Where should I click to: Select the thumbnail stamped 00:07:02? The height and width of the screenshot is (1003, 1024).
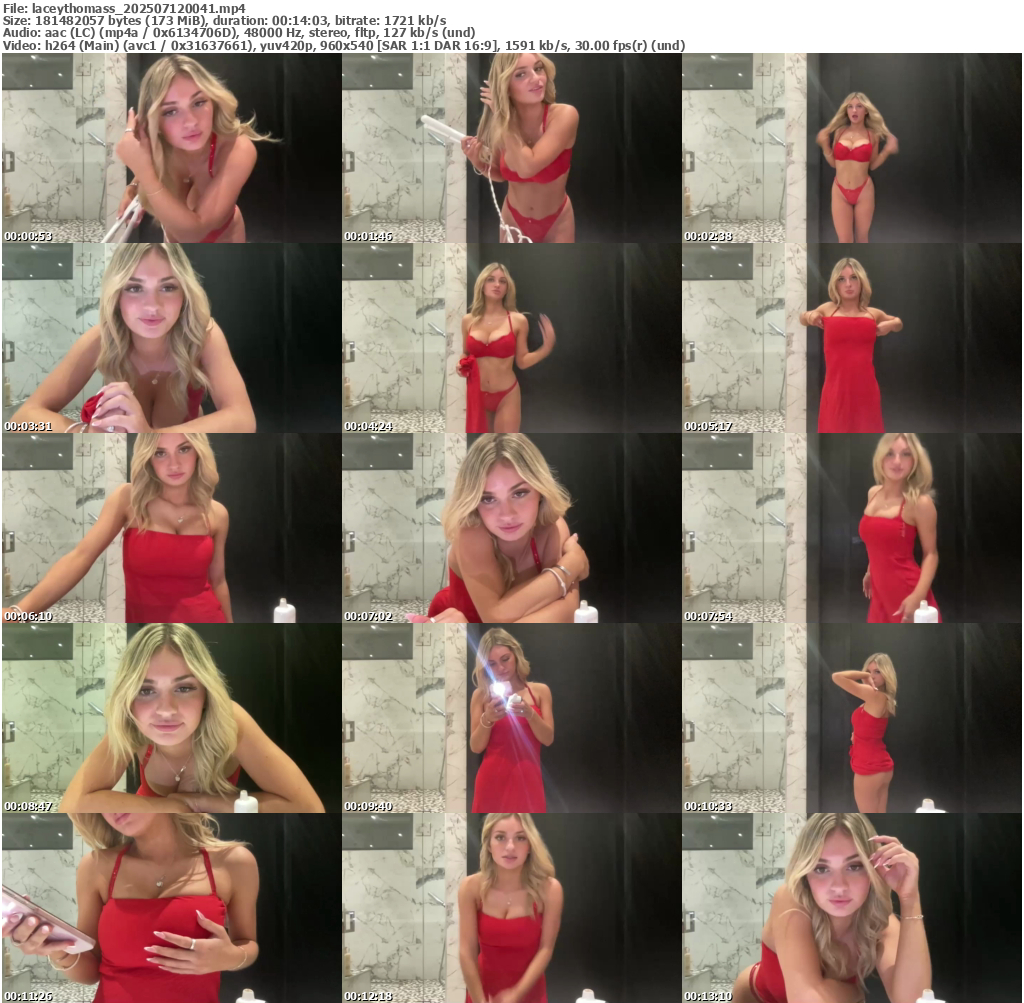[511, 528]
